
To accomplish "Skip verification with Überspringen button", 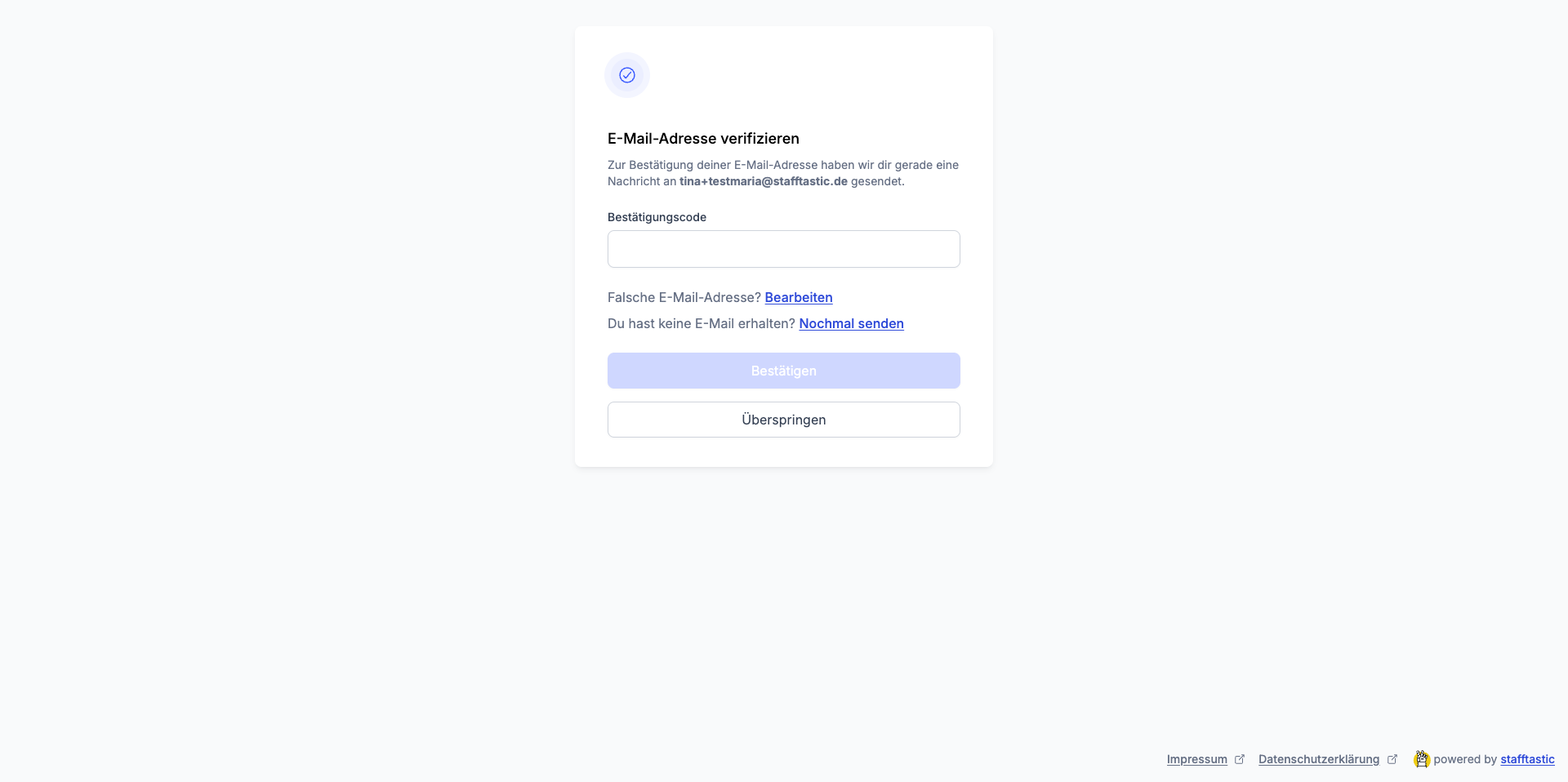I will (784, 420).
